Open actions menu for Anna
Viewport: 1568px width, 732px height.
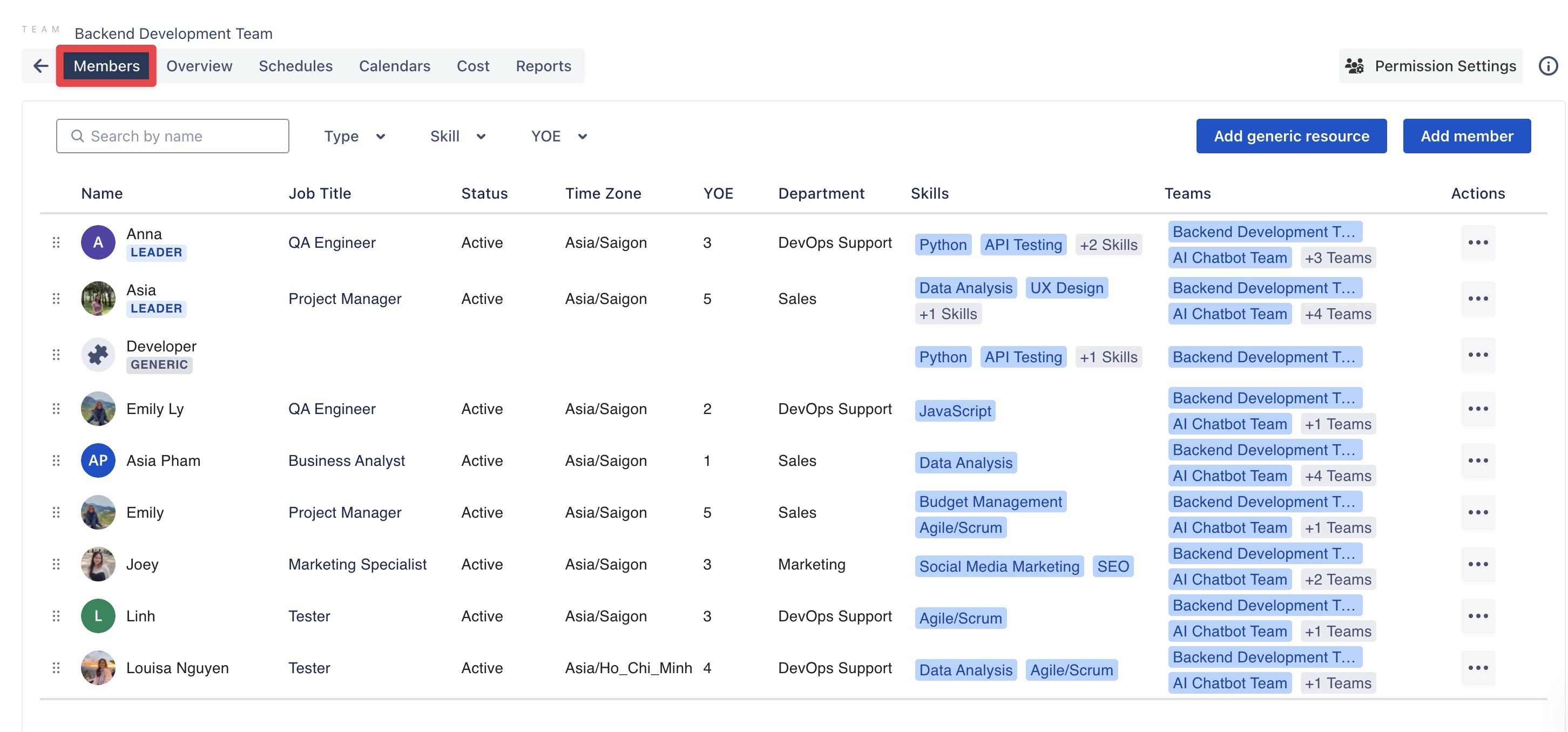point(1477,243)
